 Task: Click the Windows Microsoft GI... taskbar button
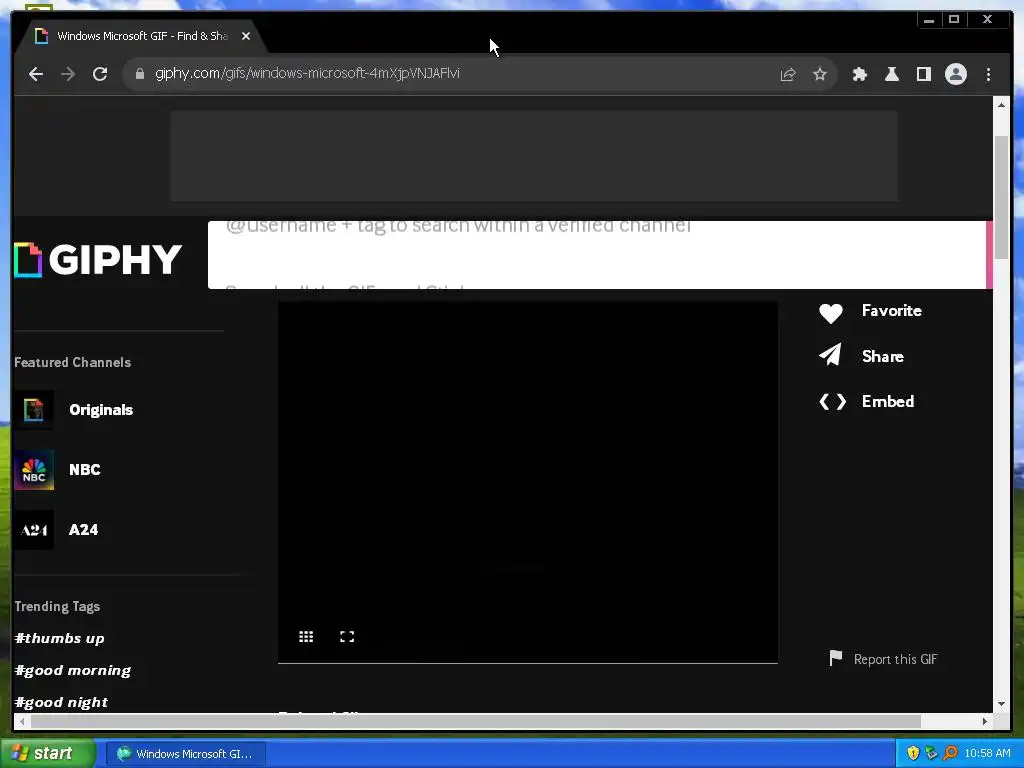pos(185,754)
